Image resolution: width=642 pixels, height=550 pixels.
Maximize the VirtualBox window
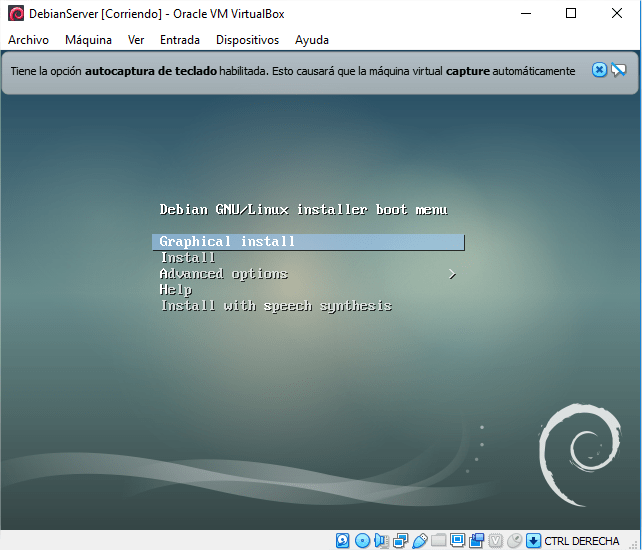point(571,14)
